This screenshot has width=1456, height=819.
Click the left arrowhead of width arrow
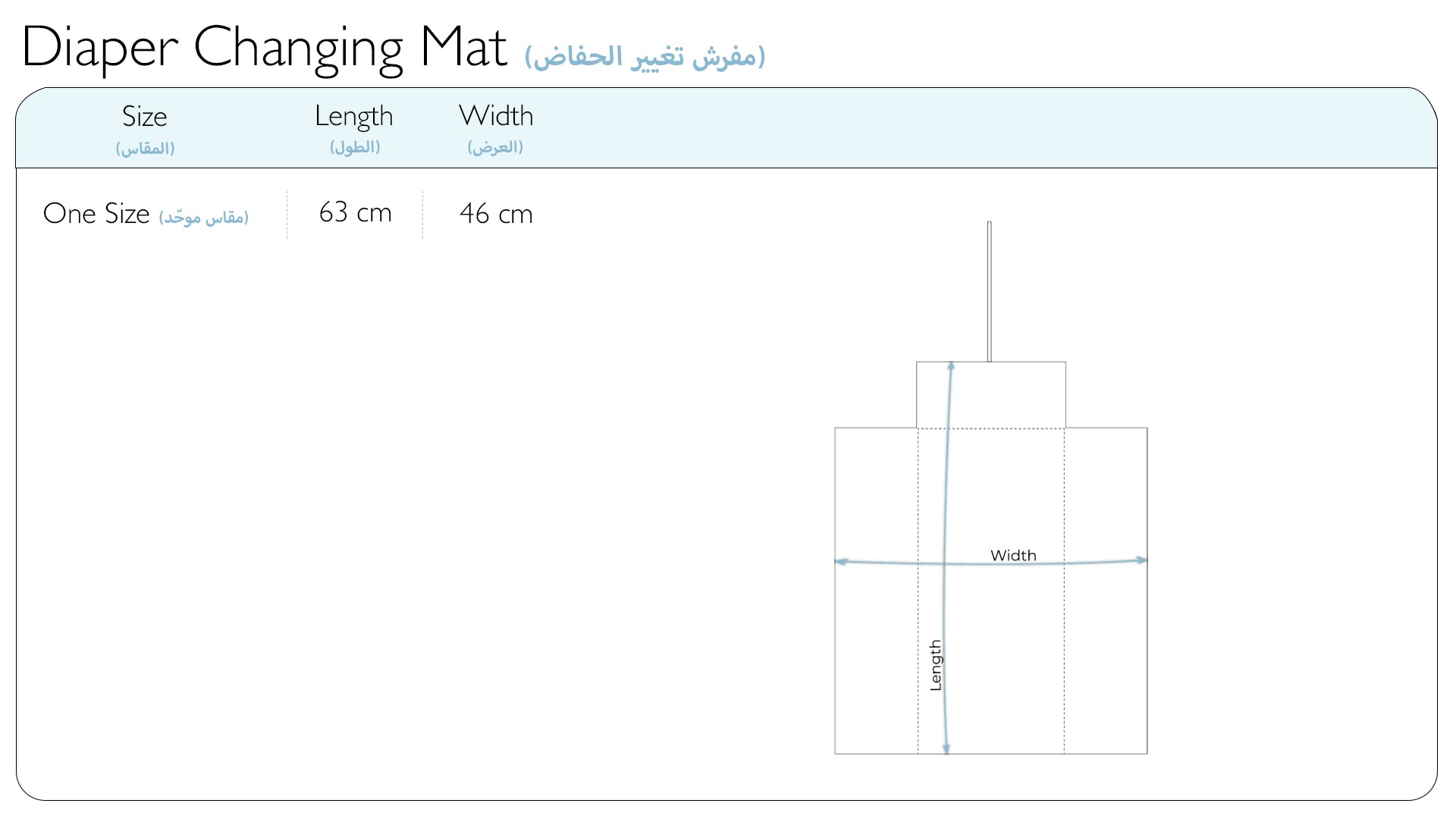(841, 561)
